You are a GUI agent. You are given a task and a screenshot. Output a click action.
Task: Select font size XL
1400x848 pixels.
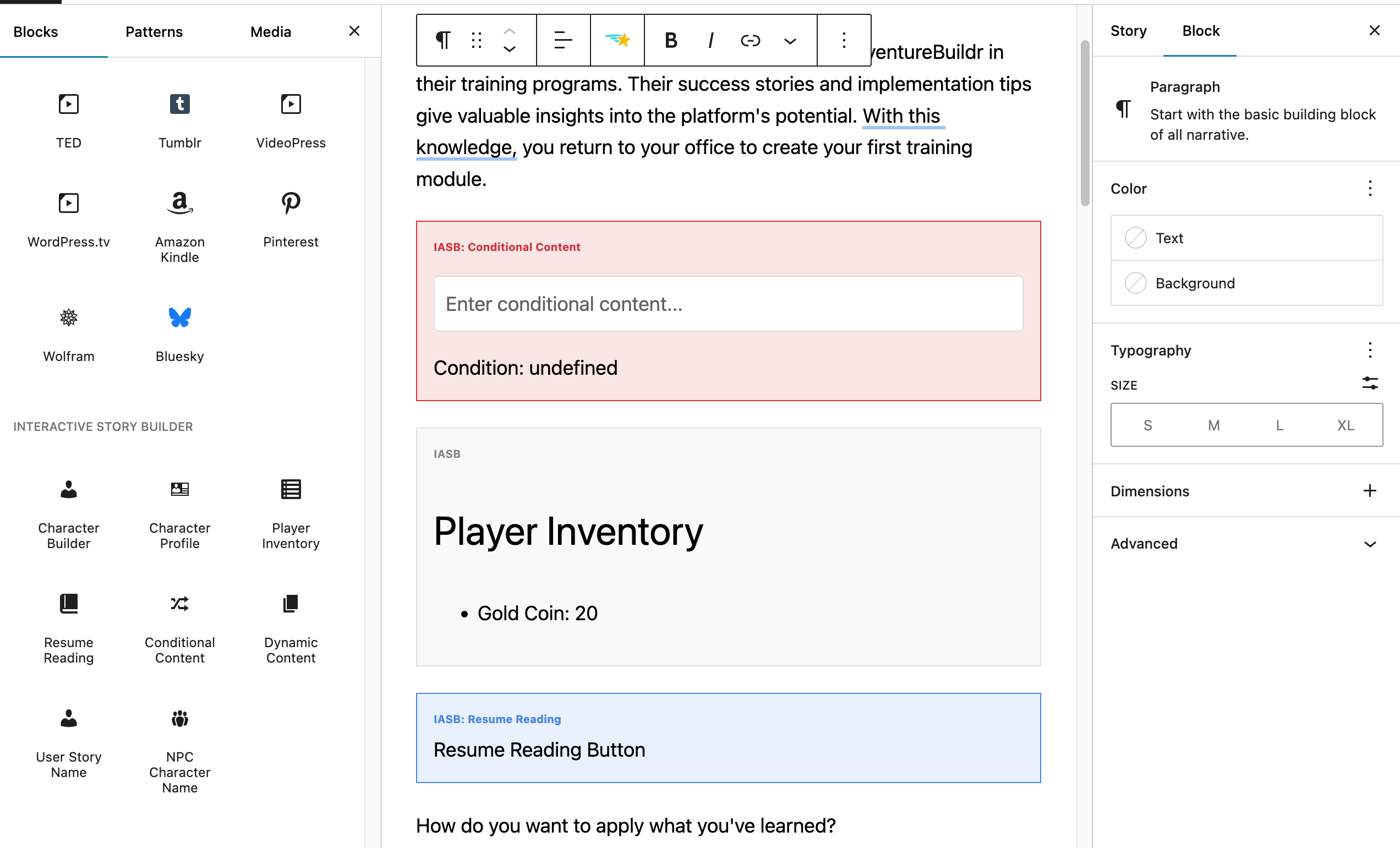[x=1346, y=425]
